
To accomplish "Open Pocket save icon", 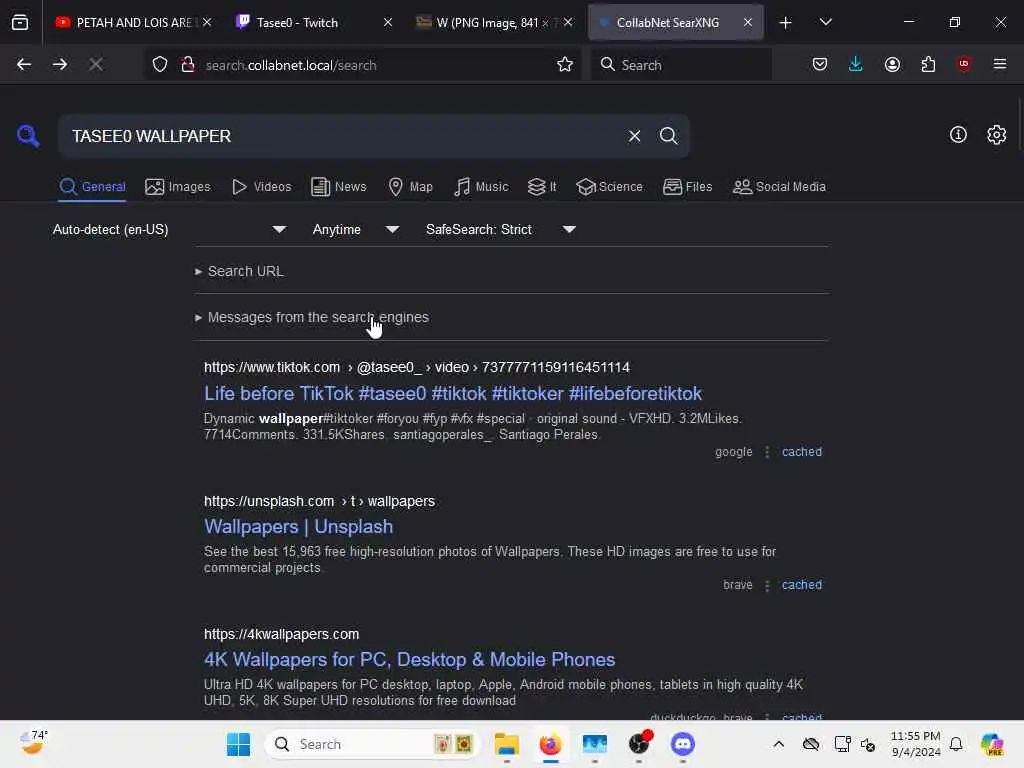I will 820,64.
